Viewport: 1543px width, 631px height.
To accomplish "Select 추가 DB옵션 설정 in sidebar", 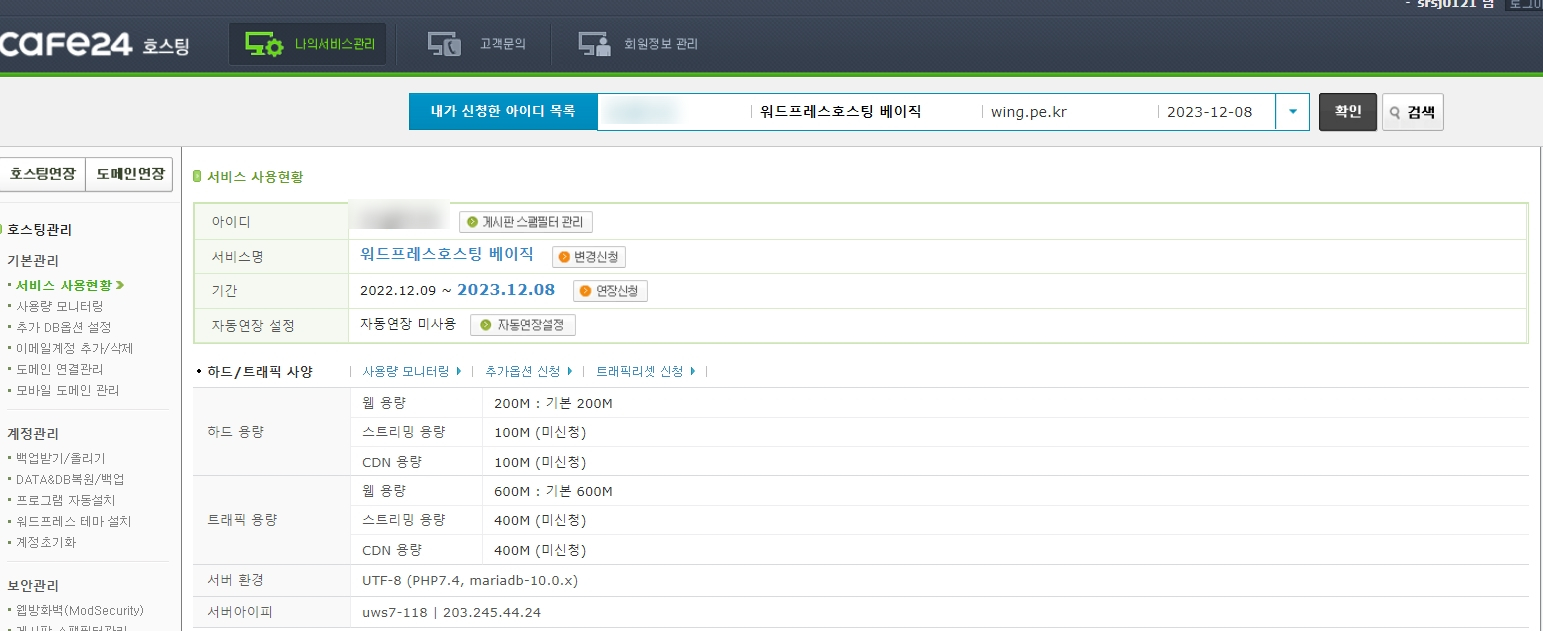I will tap(63, 327).
